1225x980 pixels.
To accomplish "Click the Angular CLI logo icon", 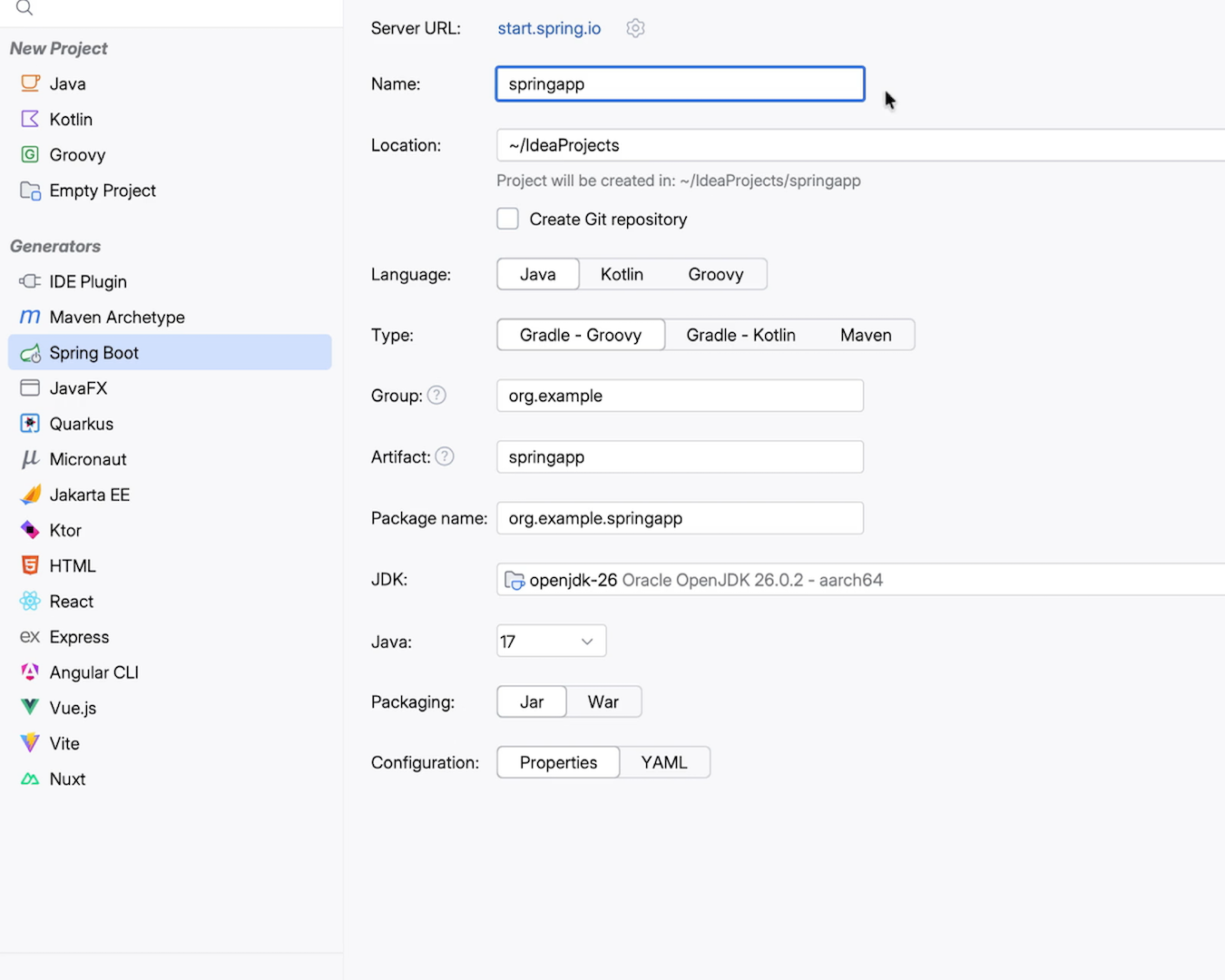I will tap(30, 672).
